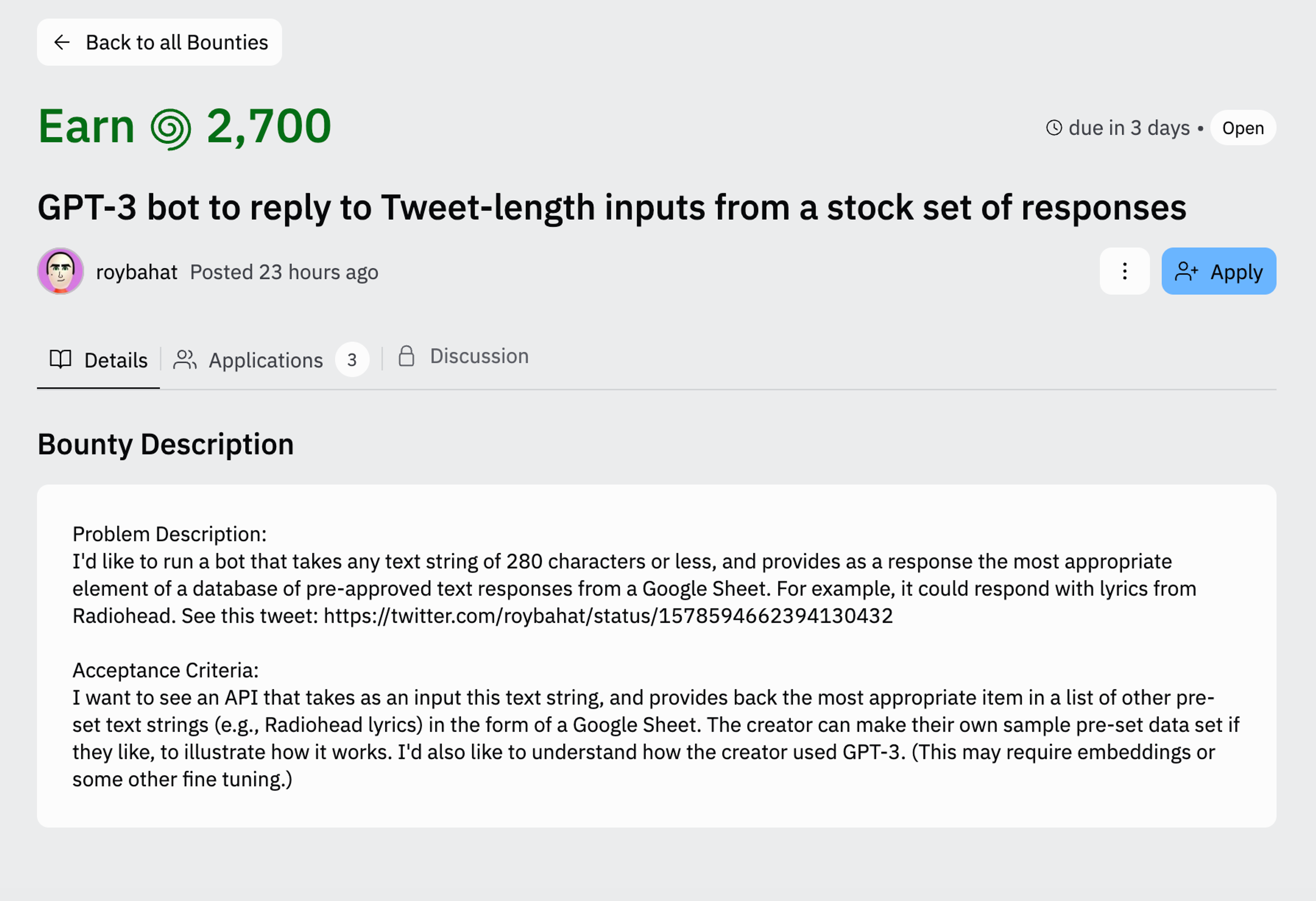1316x901 pixels.
Task: Switch to the Applications tab
Action: pos(266,360)
